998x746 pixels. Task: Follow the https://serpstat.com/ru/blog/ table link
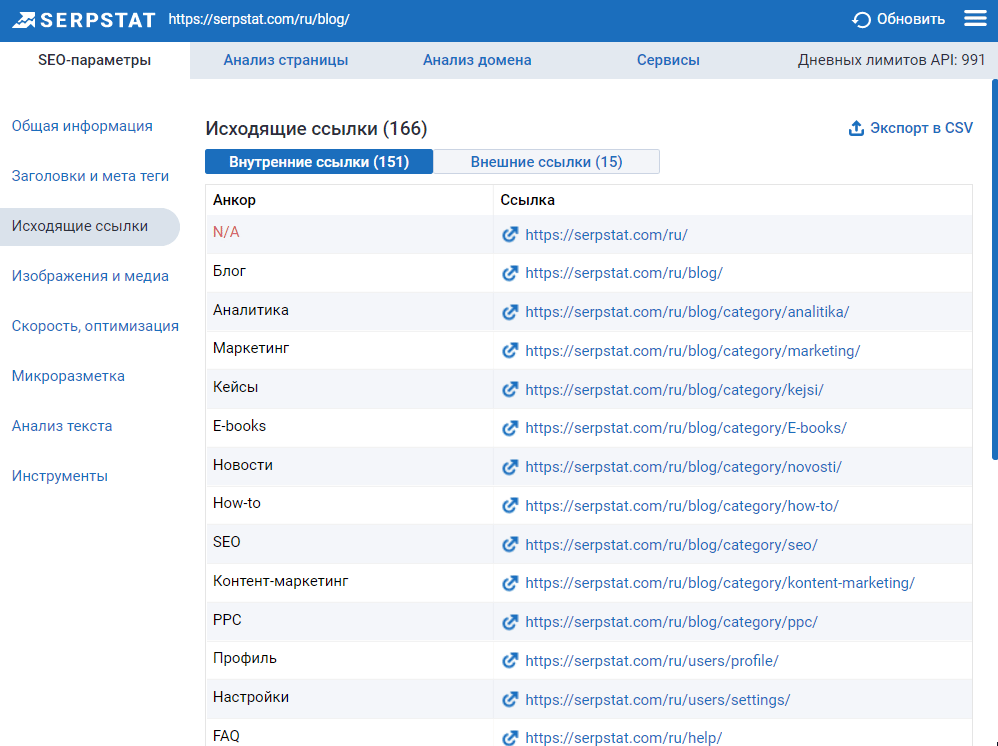(624, 273)
